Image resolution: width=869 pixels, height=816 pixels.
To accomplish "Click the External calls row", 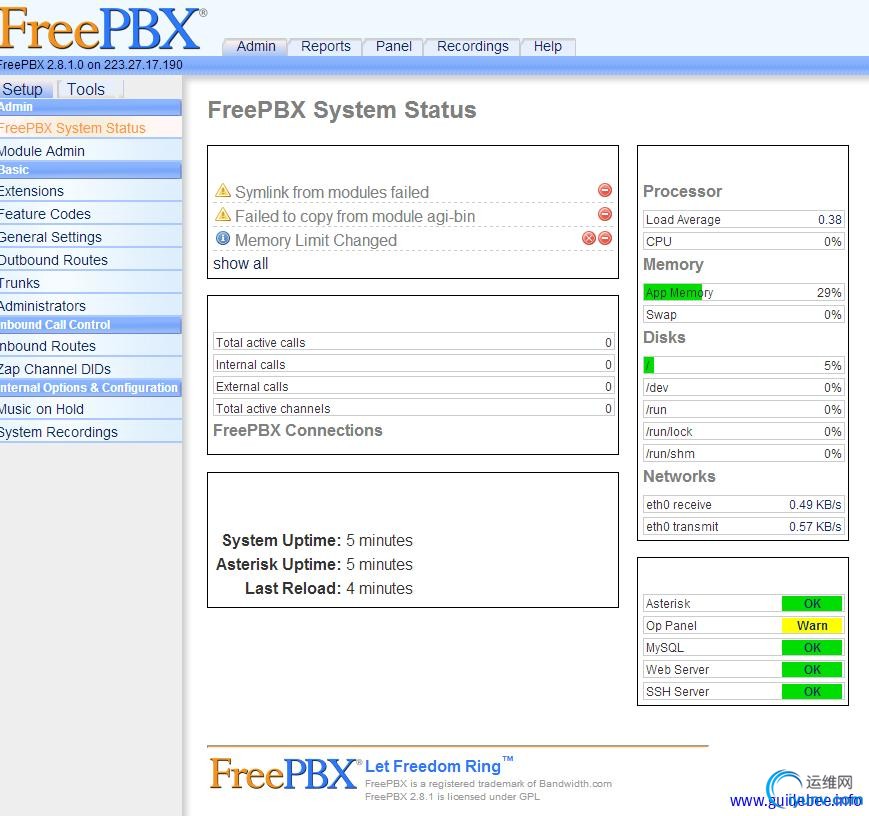I will point(413,386).
